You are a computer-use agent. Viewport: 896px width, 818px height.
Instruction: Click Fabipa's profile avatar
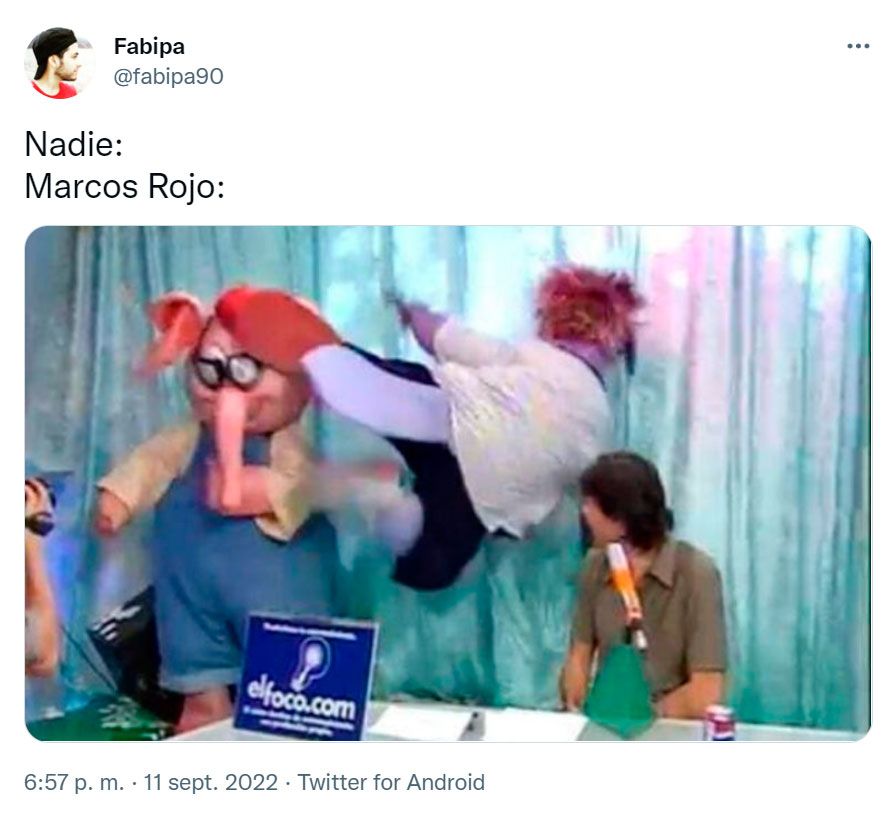point(59,62)
